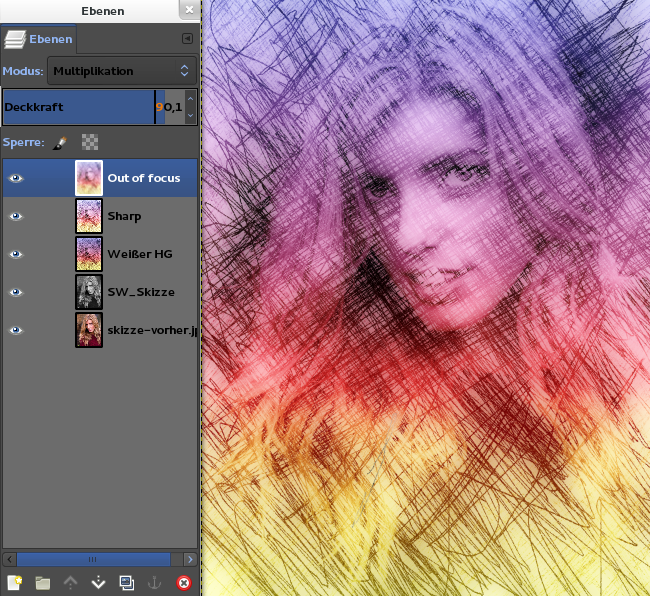Raise the selected layer

click(70, 583)
